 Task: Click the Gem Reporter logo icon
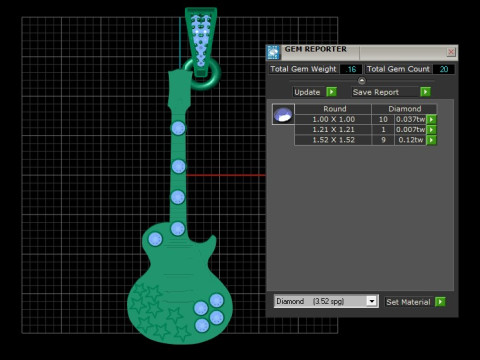point(273,52)
